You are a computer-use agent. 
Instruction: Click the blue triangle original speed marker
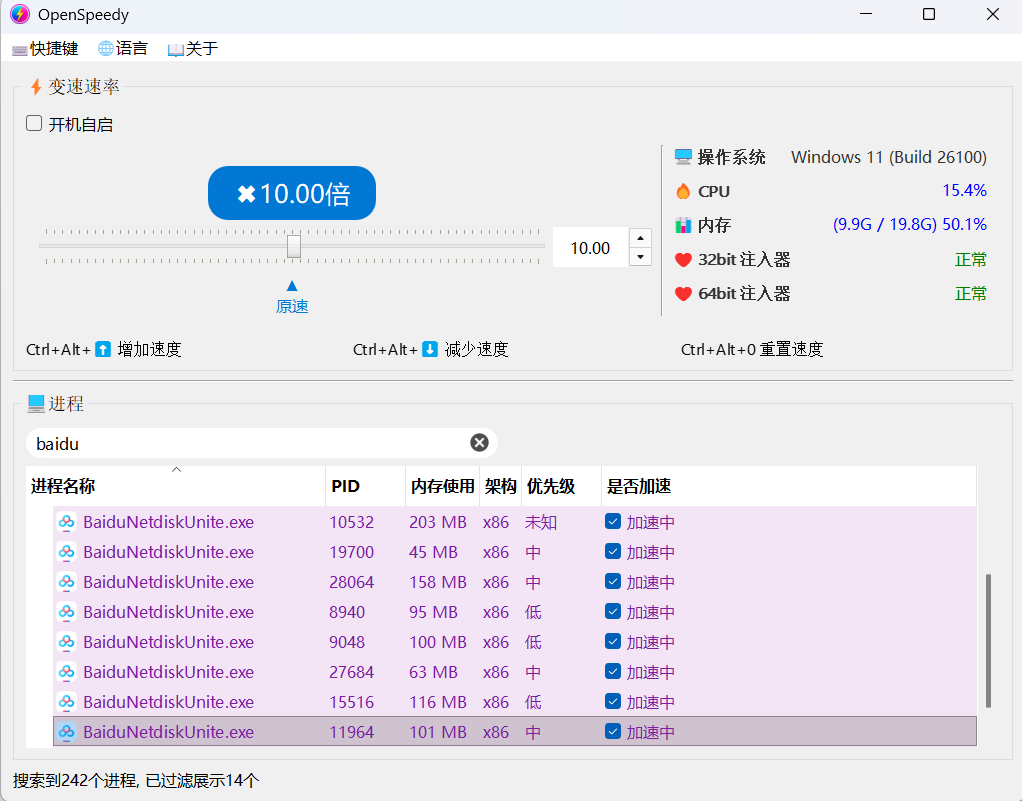coord(292,286)
